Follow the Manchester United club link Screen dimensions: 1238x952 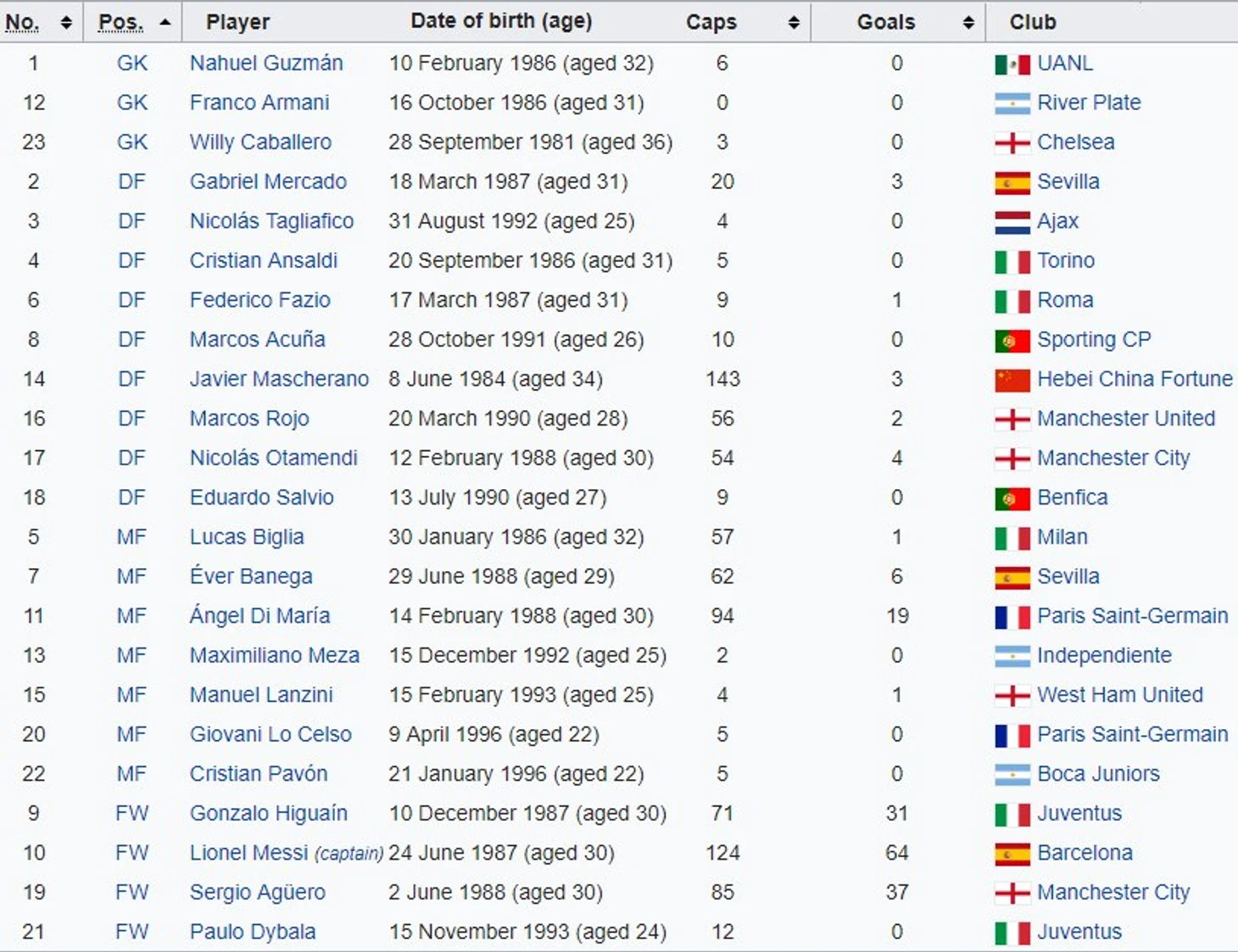[x=1126, y=418]
